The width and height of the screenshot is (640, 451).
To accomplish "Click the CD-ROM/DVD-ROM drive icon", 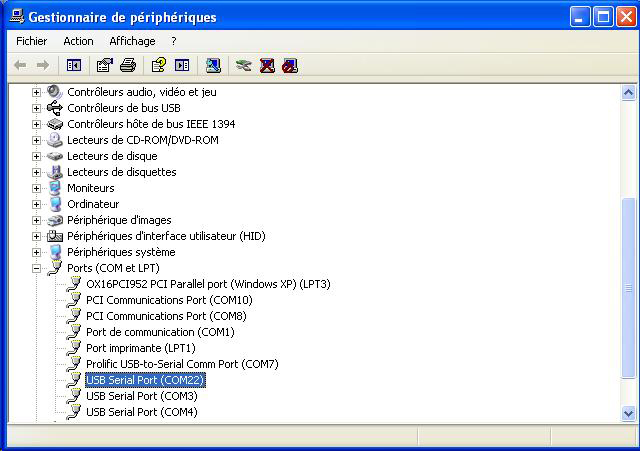I will 55,140.
